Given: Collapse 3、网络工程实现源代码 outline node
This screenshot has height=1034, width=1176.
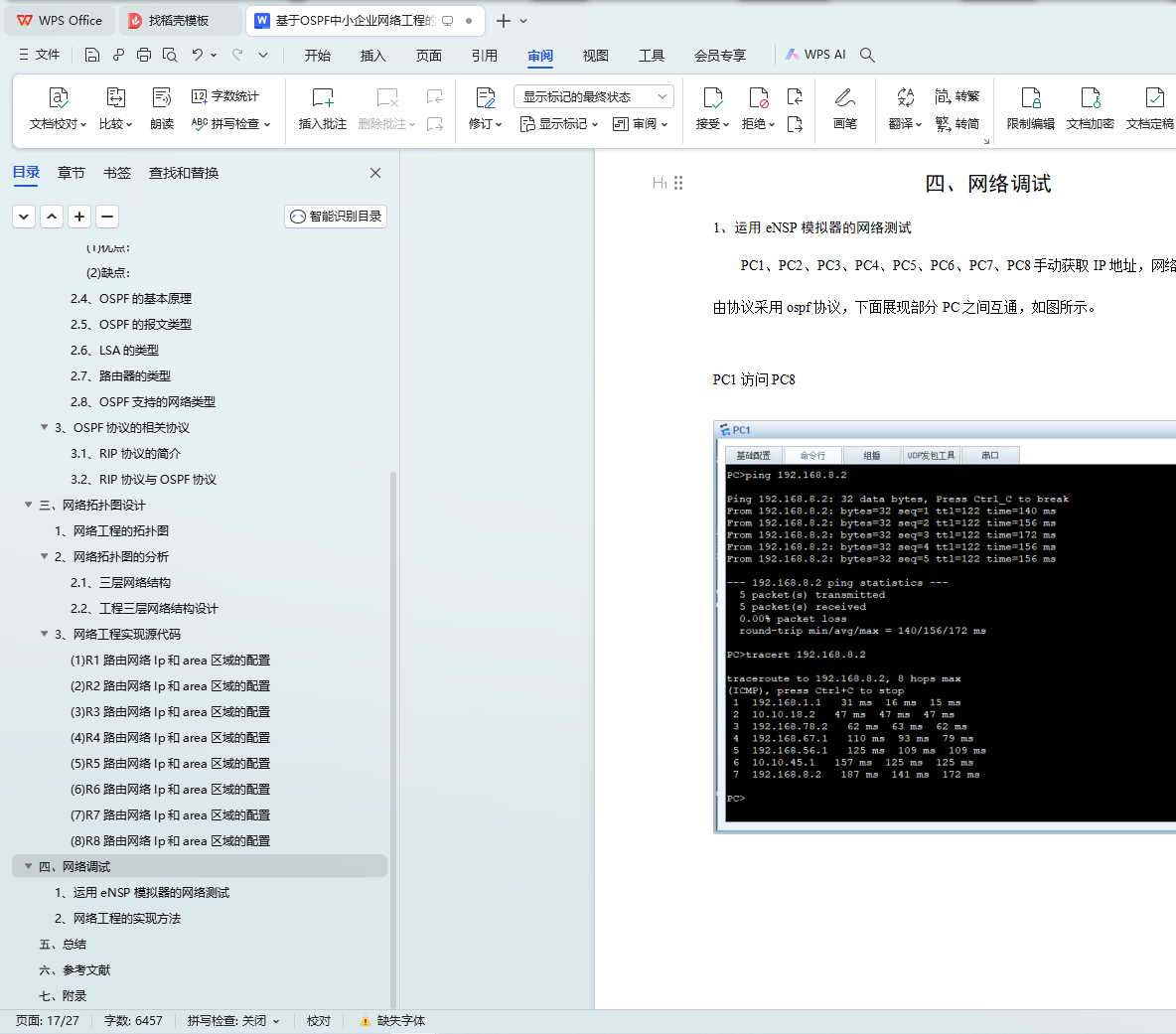Looking at the screenshot, I should point(45,634).
